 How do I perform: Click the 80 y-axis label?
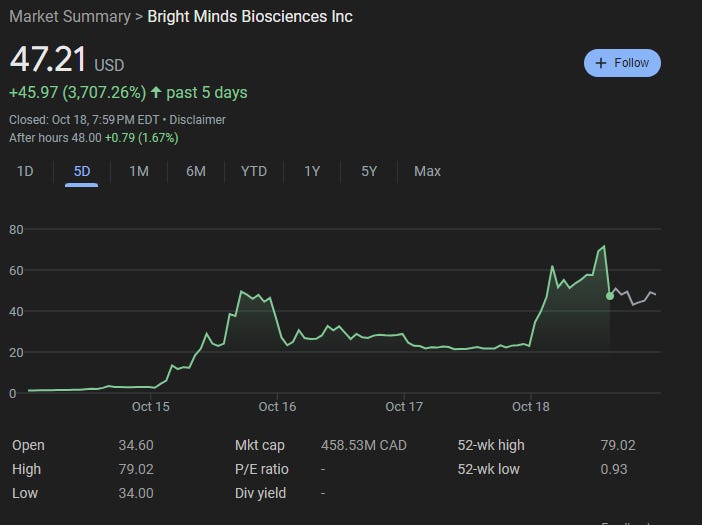[16, 230]
